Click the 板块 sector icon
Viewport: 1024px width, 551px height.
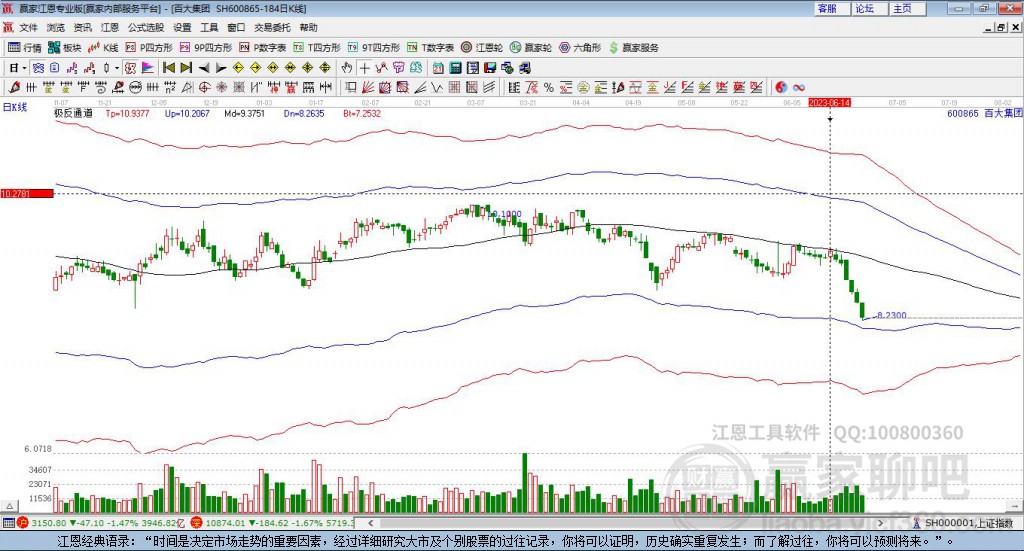pos(64,47)
